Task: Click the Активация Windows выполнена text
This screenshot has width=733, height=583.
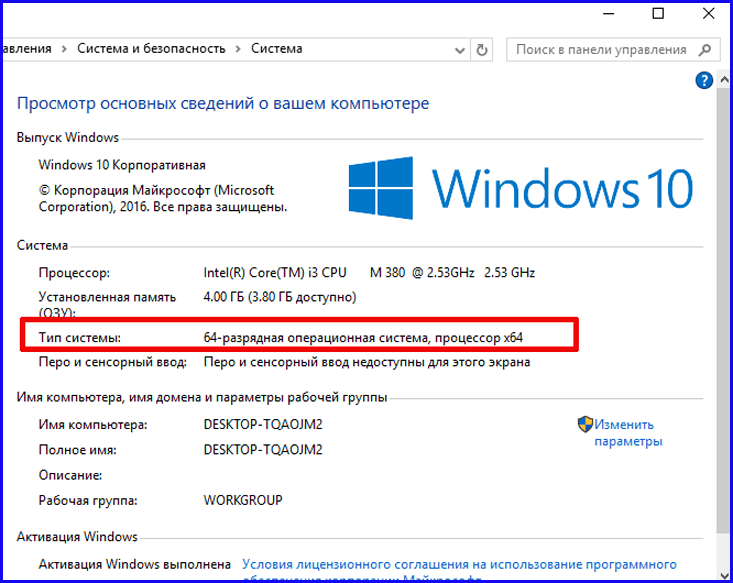Action: point(135,565)
